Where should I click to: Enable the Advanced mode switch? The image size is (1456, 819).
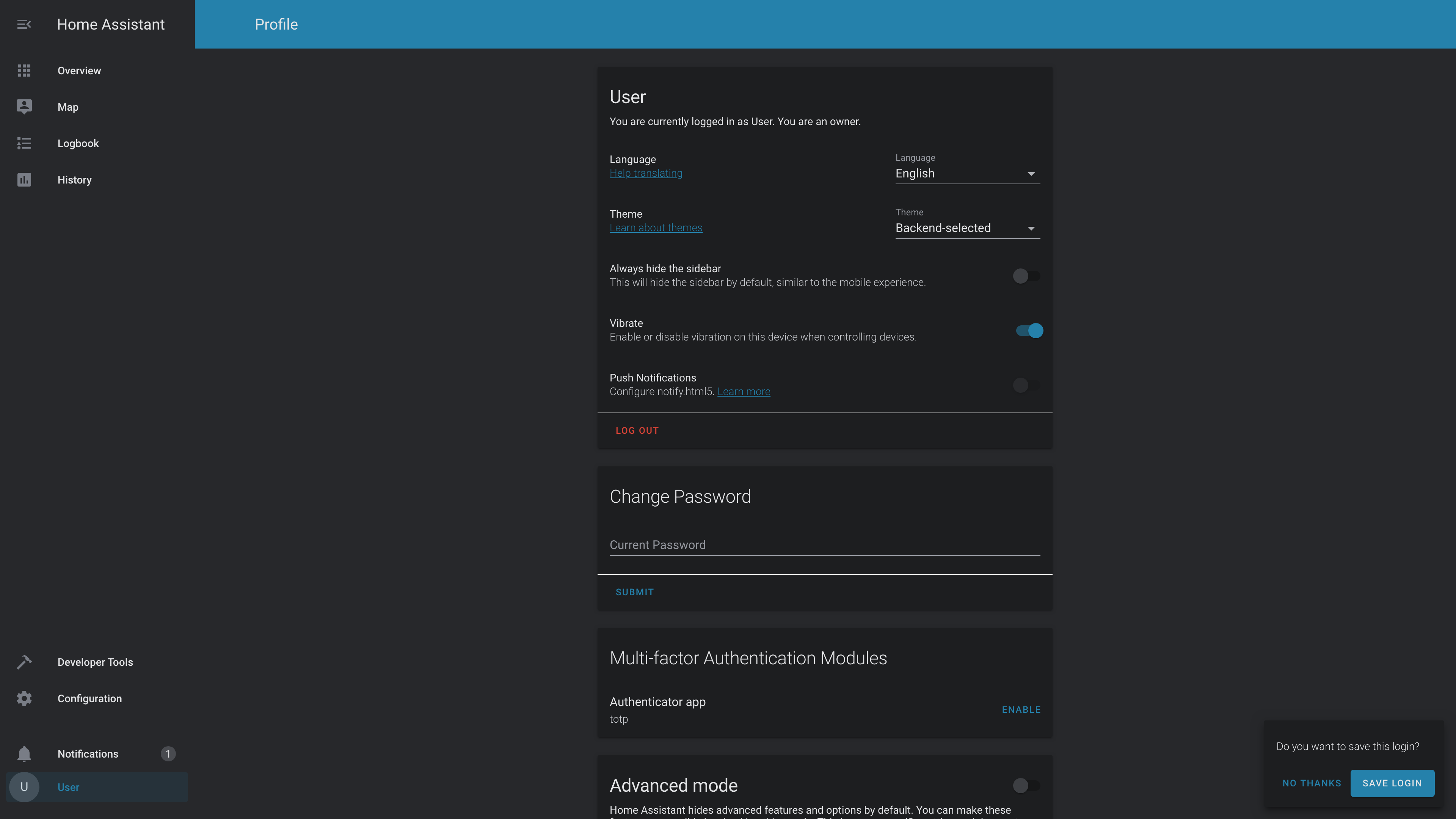[x=1026, y=785]
